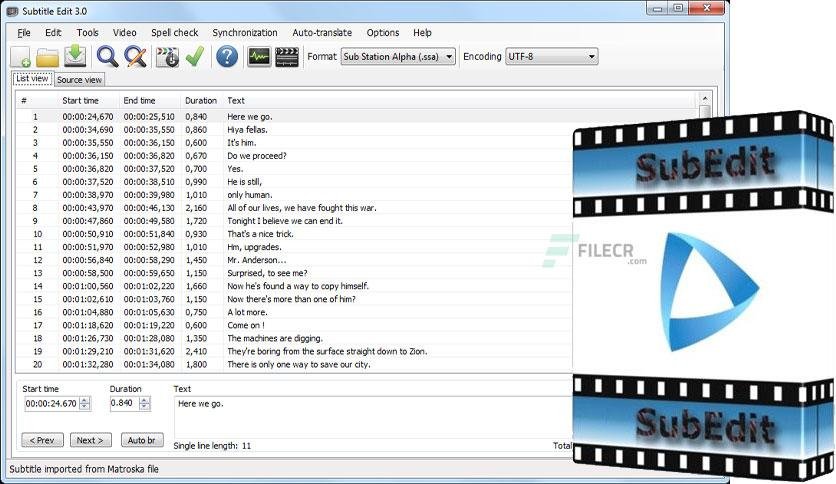Save subtitle with the download-arrow icon
The width and height of the screenshot is (836, 484).
pos(75,57)
